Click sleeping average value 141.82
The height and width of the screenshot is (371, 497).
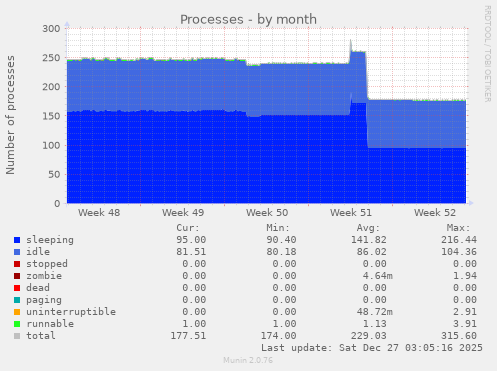(x=369, y=240)
